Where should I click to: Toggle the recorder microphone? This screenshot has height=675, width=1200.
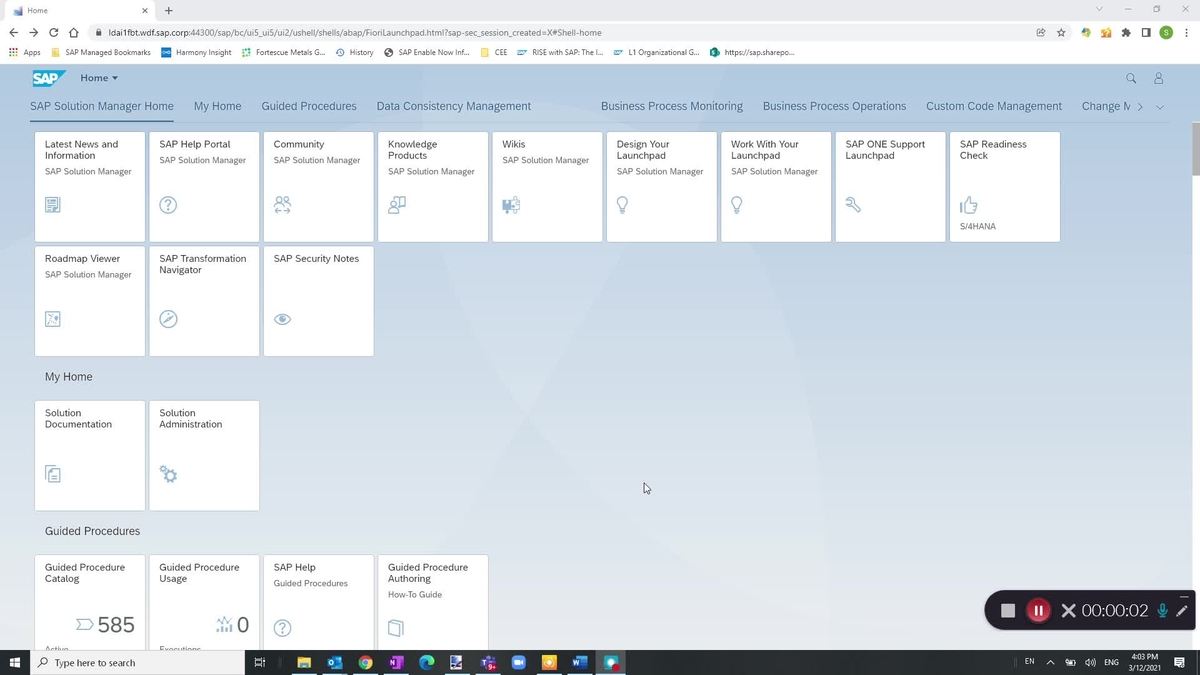click(x=1162, y=610)
